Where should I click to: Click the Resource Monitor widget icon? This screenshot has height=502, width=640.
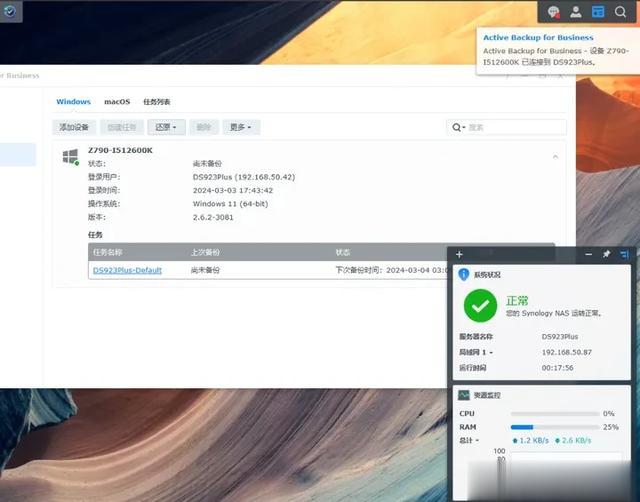pyautogui.click(x=464, y=395)
